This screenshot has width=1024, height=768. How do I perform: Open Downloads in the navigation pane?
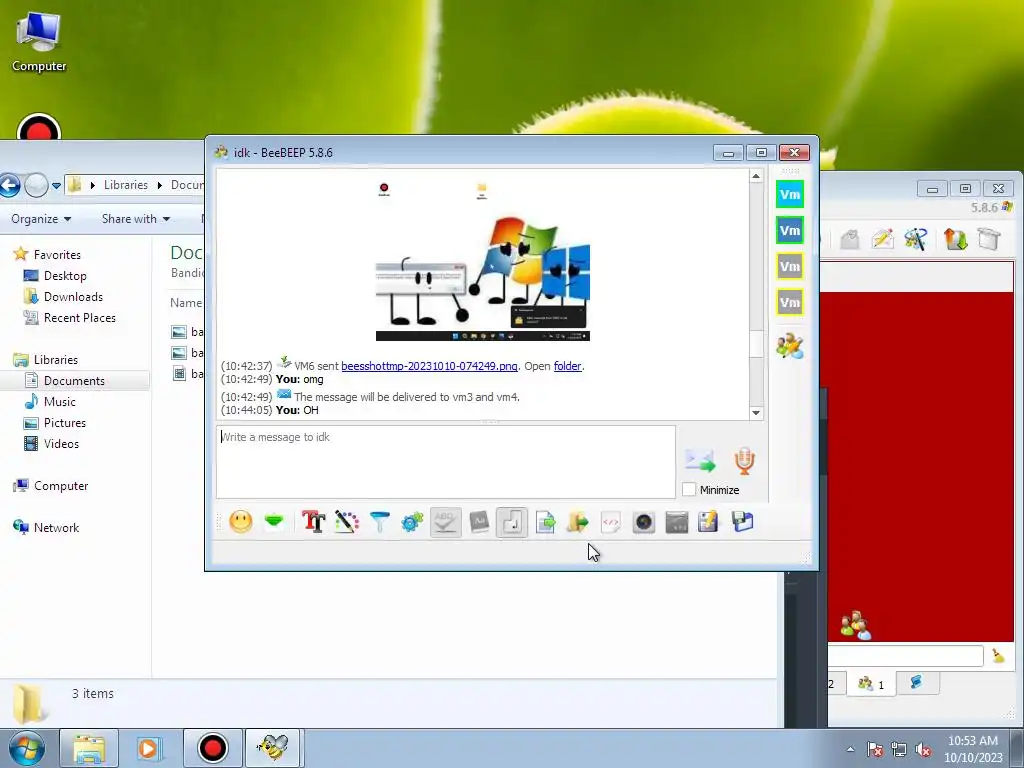point(73,296)
